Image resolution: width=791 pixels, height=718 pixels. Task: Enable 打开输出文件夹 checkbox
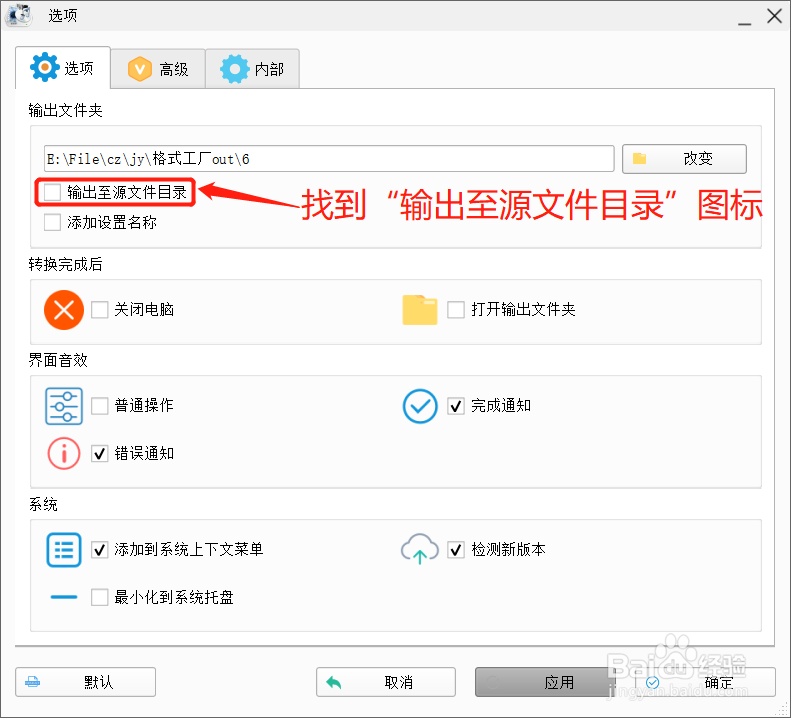tap(456, 310)
